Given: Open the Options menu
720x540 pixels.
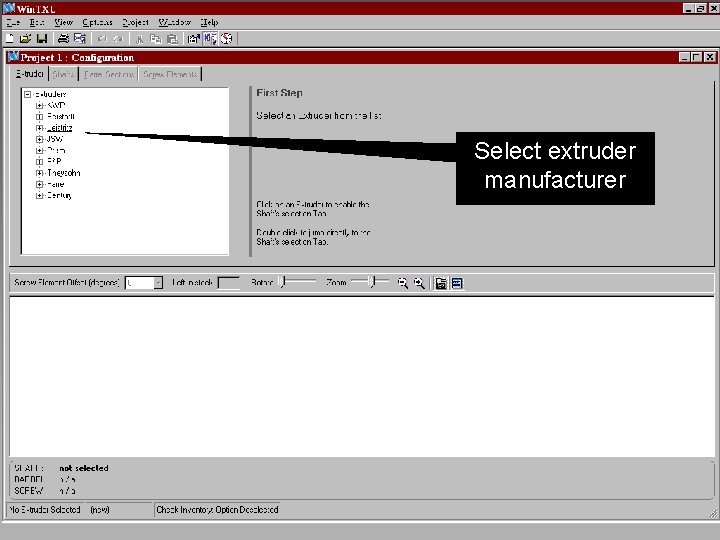Looking at the screenshot, I should [97, 22].
